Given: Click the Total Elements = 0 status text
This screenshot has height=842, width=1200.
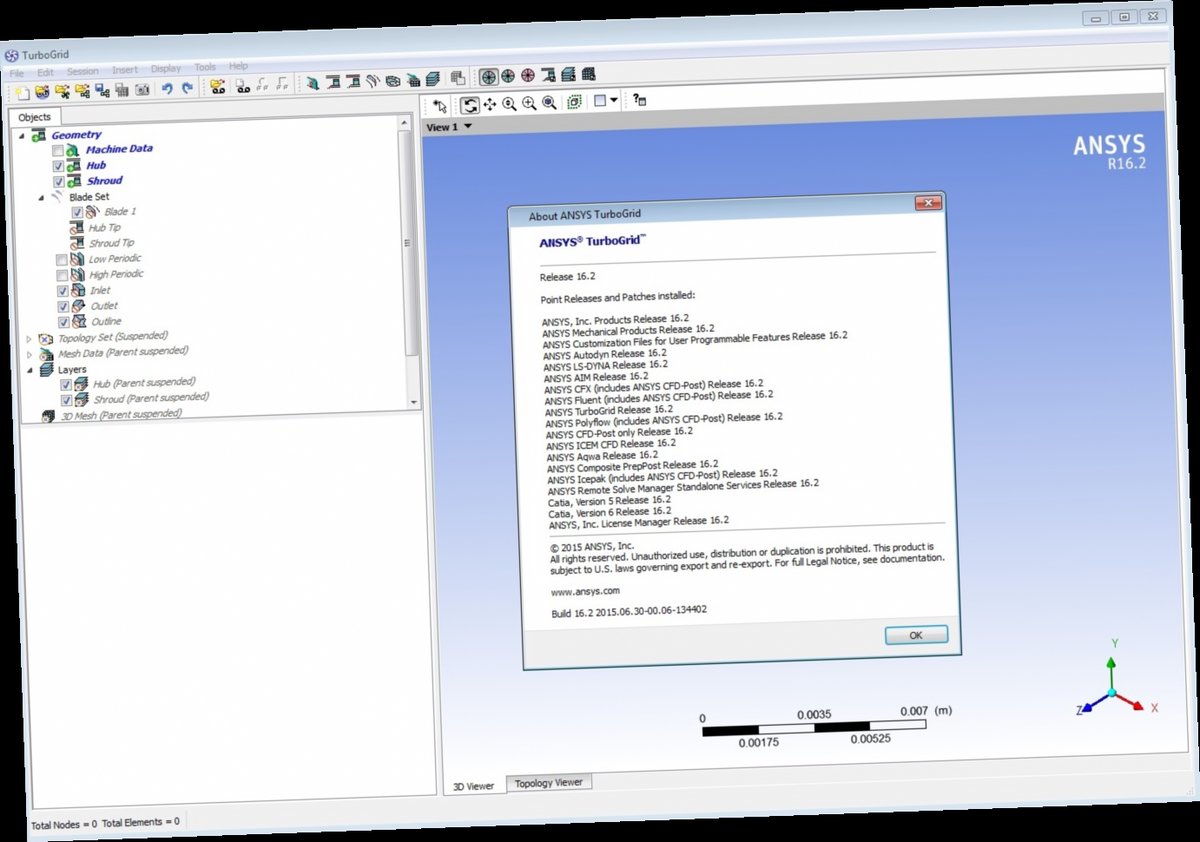Looking at the screenshot, I should click(x=140, y=822).
